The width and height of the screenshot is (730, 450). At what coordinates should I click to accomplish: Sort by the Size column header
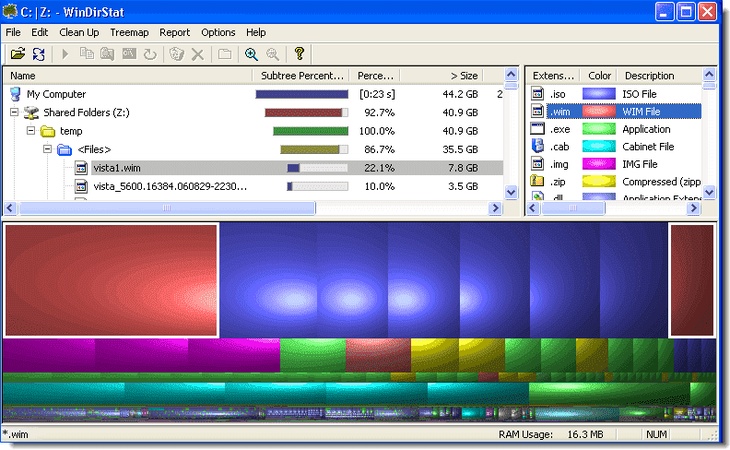pos(441,75)
